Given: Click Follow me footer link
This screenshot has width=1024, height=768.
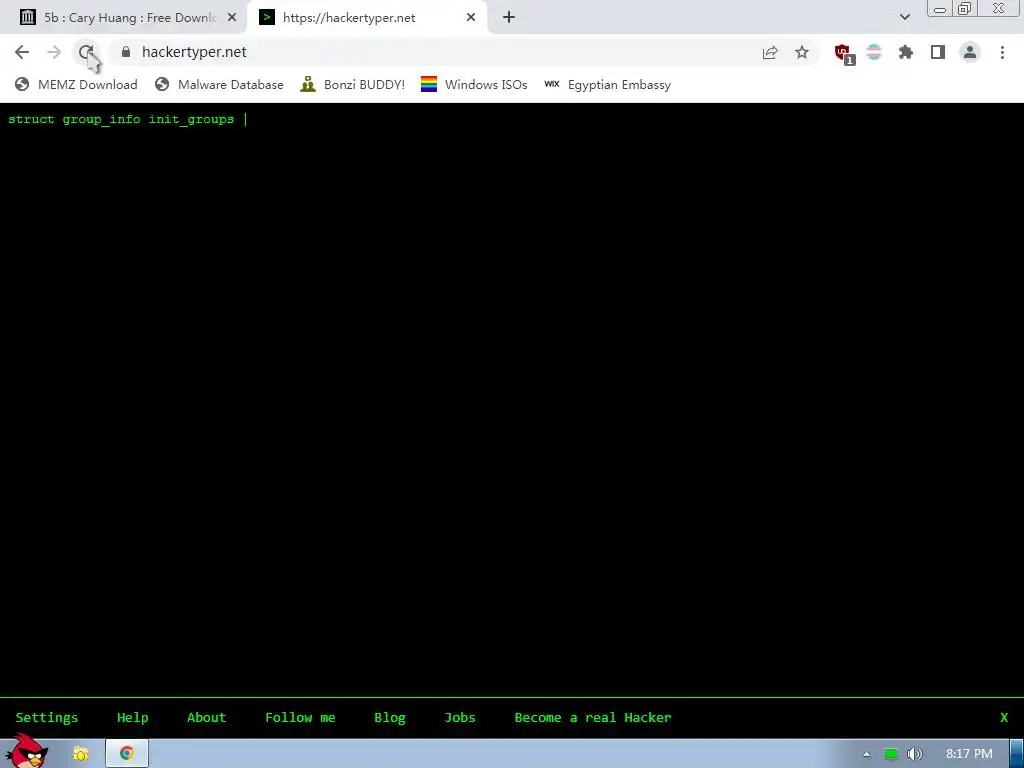Looking at the screenshot, I should (300, 717).
